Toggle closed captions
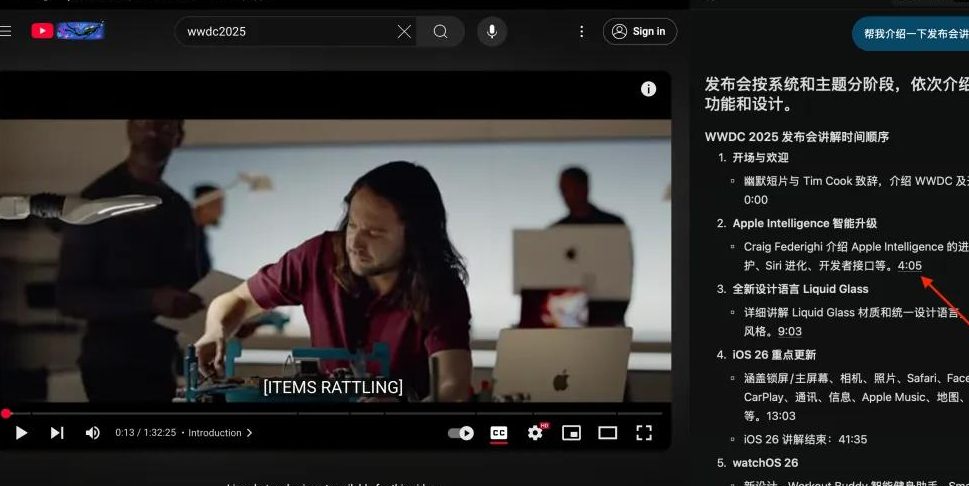Image resolution: width=969 pixels, height=486 pixels. click(x=498, y=433)
